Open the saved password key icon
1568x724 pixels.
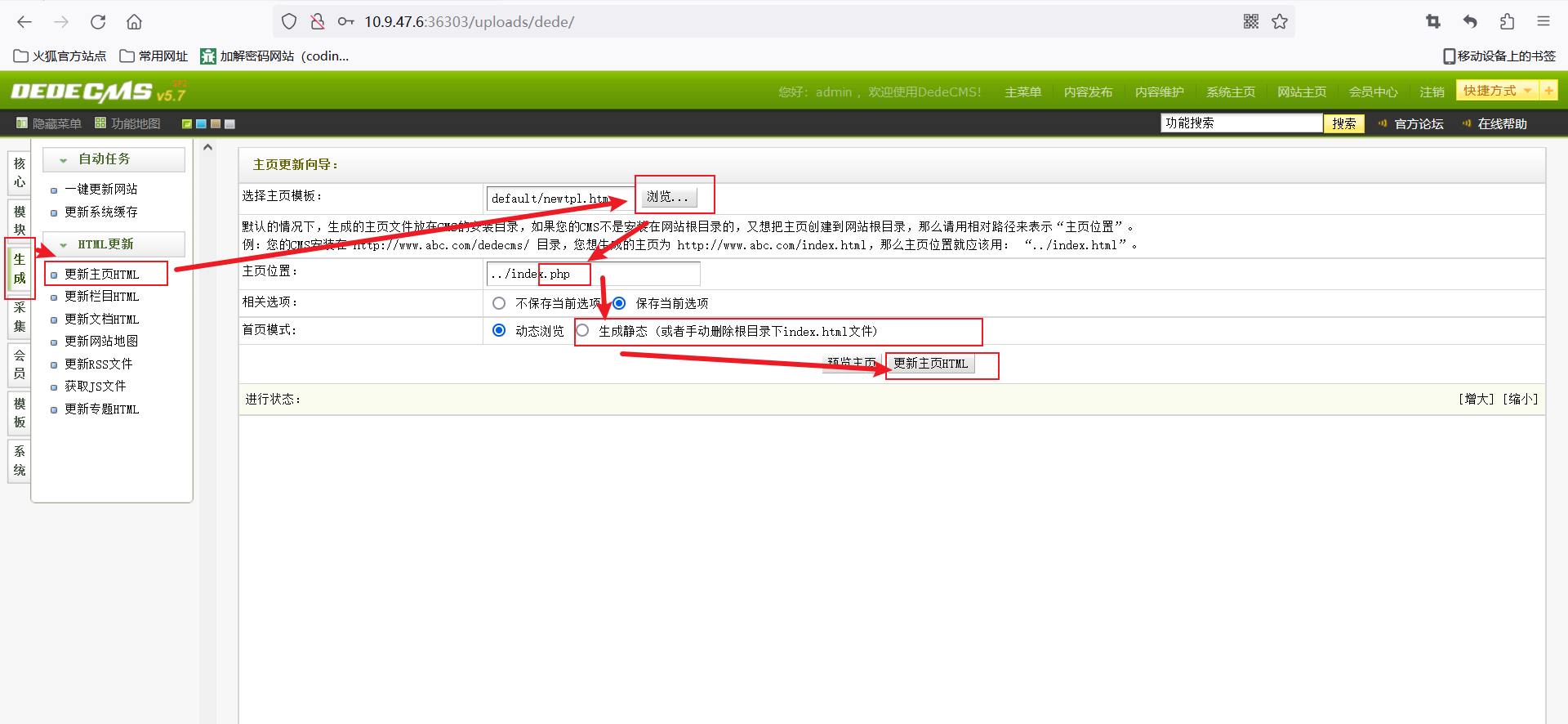click(346, 22)
